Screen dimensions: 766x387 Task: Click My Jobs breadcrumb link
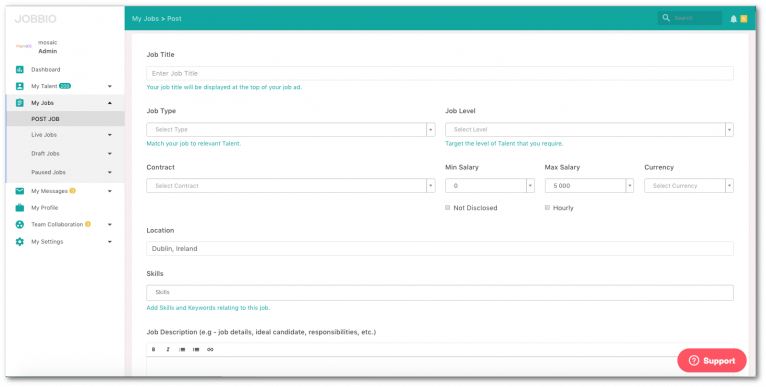(145, 19)
